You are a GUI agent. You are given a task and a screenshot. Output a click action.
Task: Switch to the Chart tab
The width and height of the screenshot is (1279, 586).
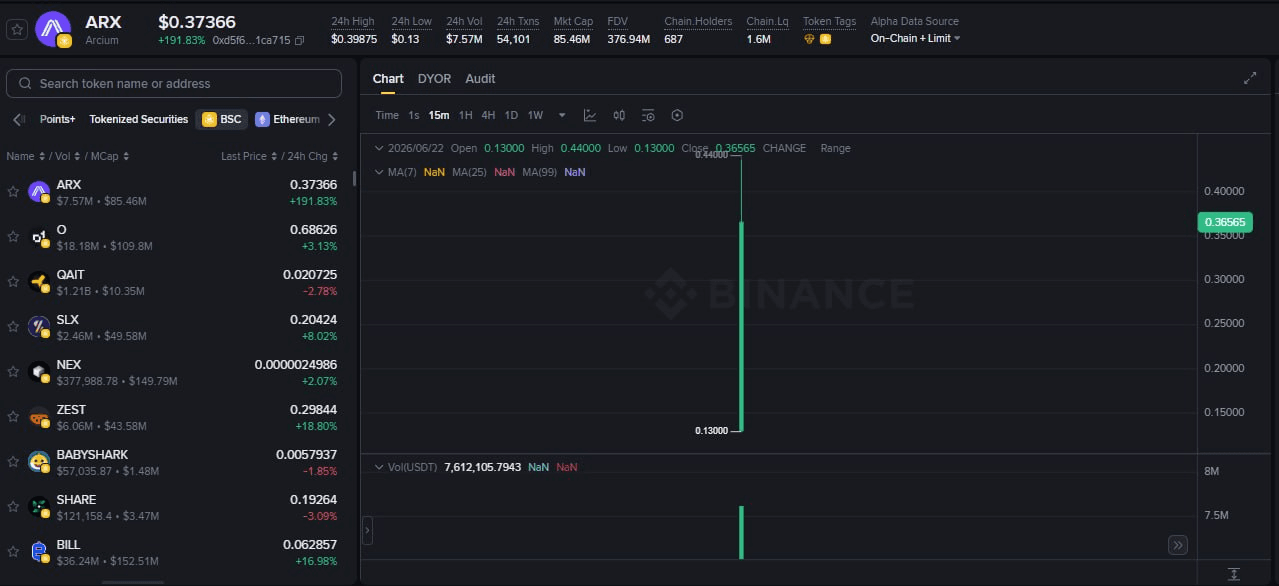click(388, 78)
